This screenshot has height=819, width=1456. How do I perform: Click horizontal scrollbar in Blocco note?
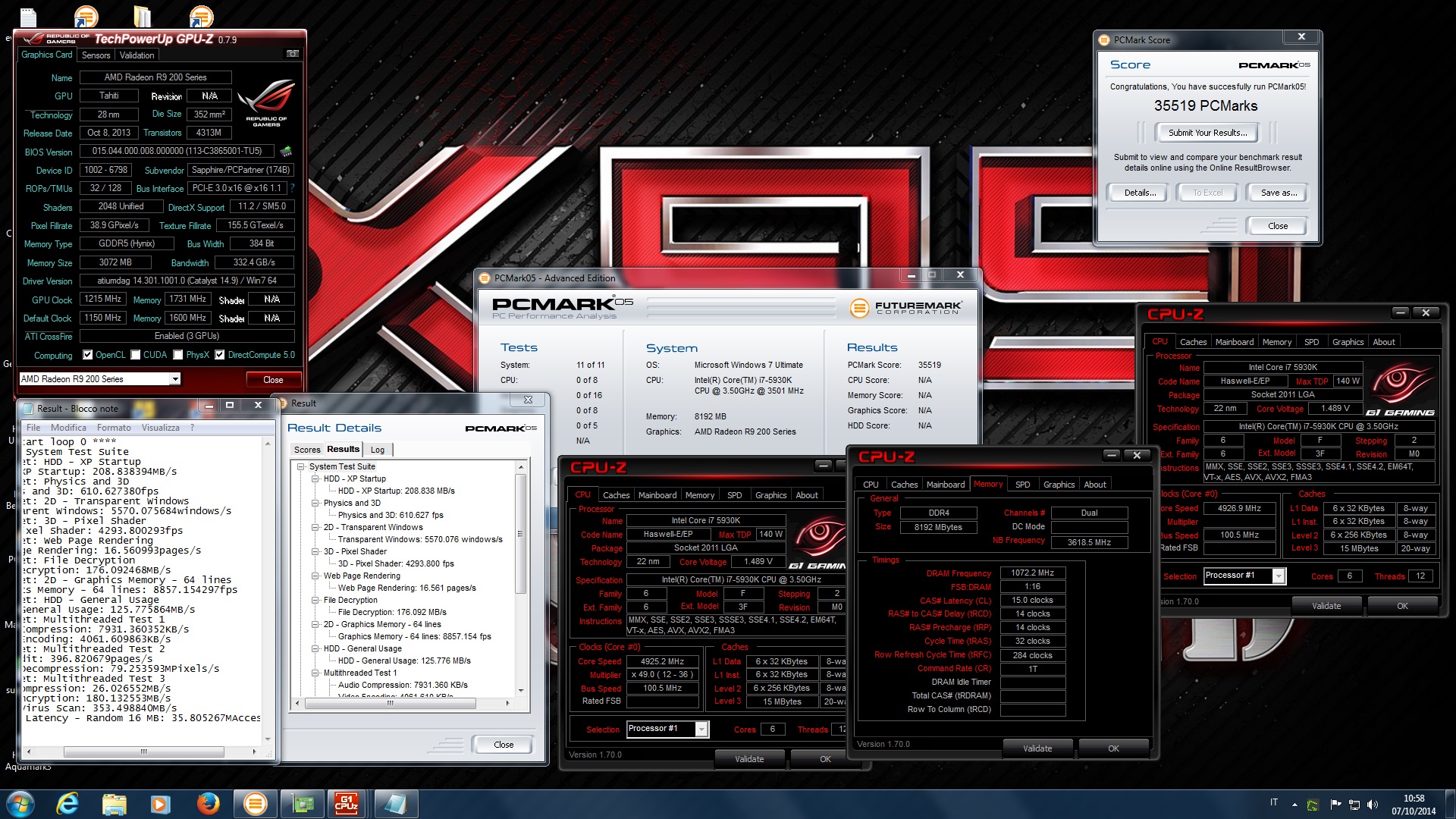coord(143,752)
